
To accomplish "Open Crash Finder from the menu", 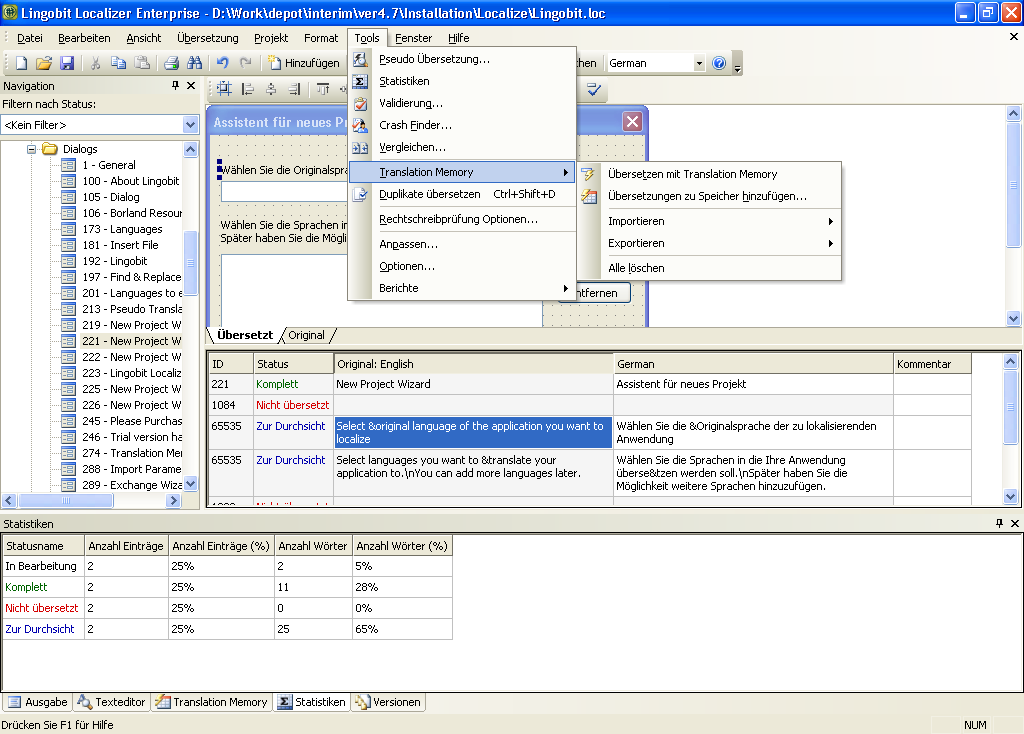I will pyautogui.click(x=462, y=125).
